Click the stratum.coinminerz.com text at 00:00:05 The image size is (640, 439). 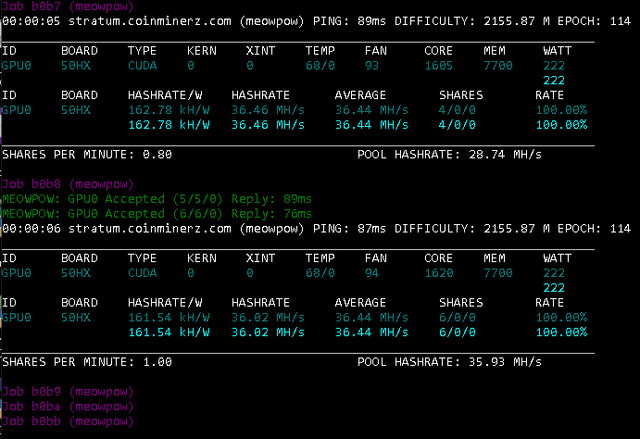coord(149,21)
